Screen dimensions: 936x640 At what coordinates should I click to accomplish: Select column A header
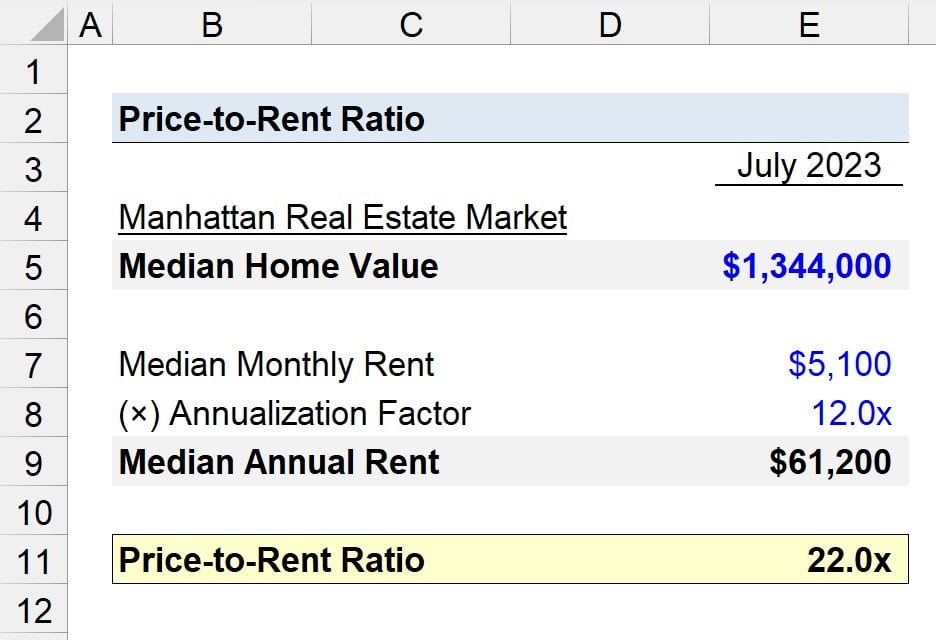(90, 22)
